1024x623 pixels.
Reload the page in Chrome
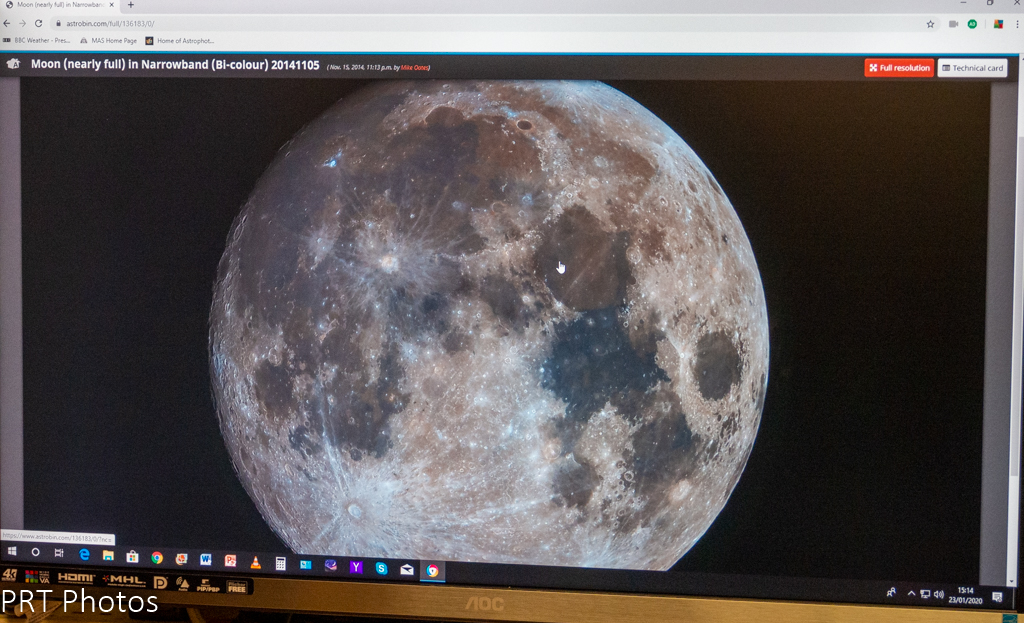39,23
